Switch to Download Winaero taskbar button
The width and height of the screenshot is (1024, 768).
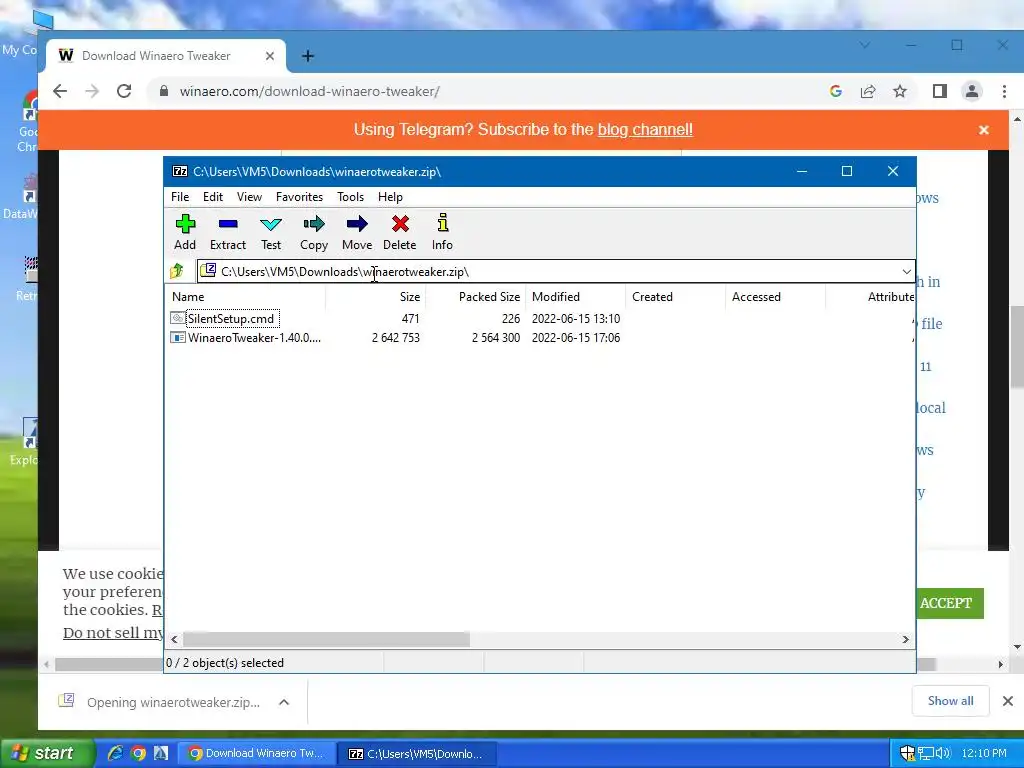pyautogui.click(x=257, y=753)
